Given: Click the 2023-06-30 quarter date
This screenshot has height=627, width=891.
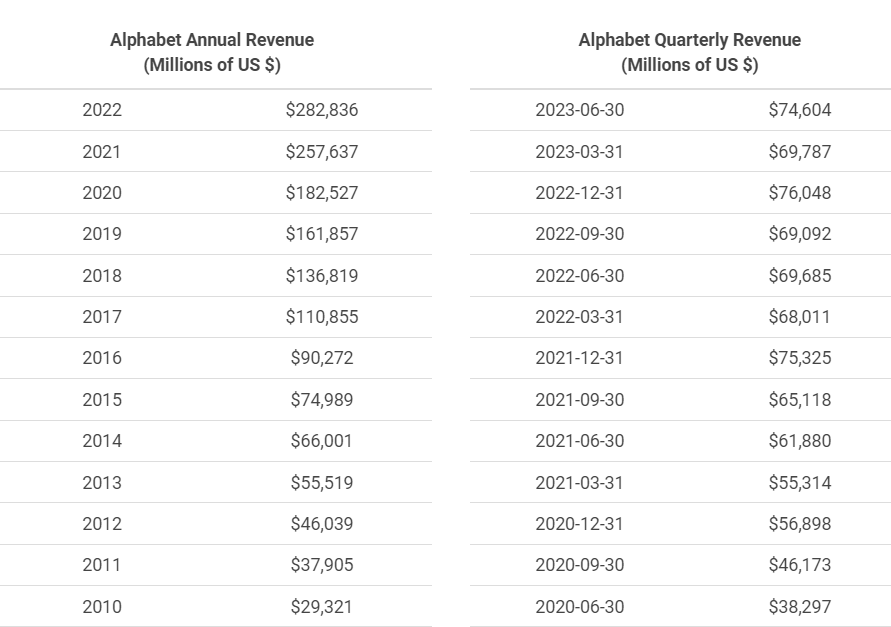Looking at the screenshot, I should coord(579,110).
